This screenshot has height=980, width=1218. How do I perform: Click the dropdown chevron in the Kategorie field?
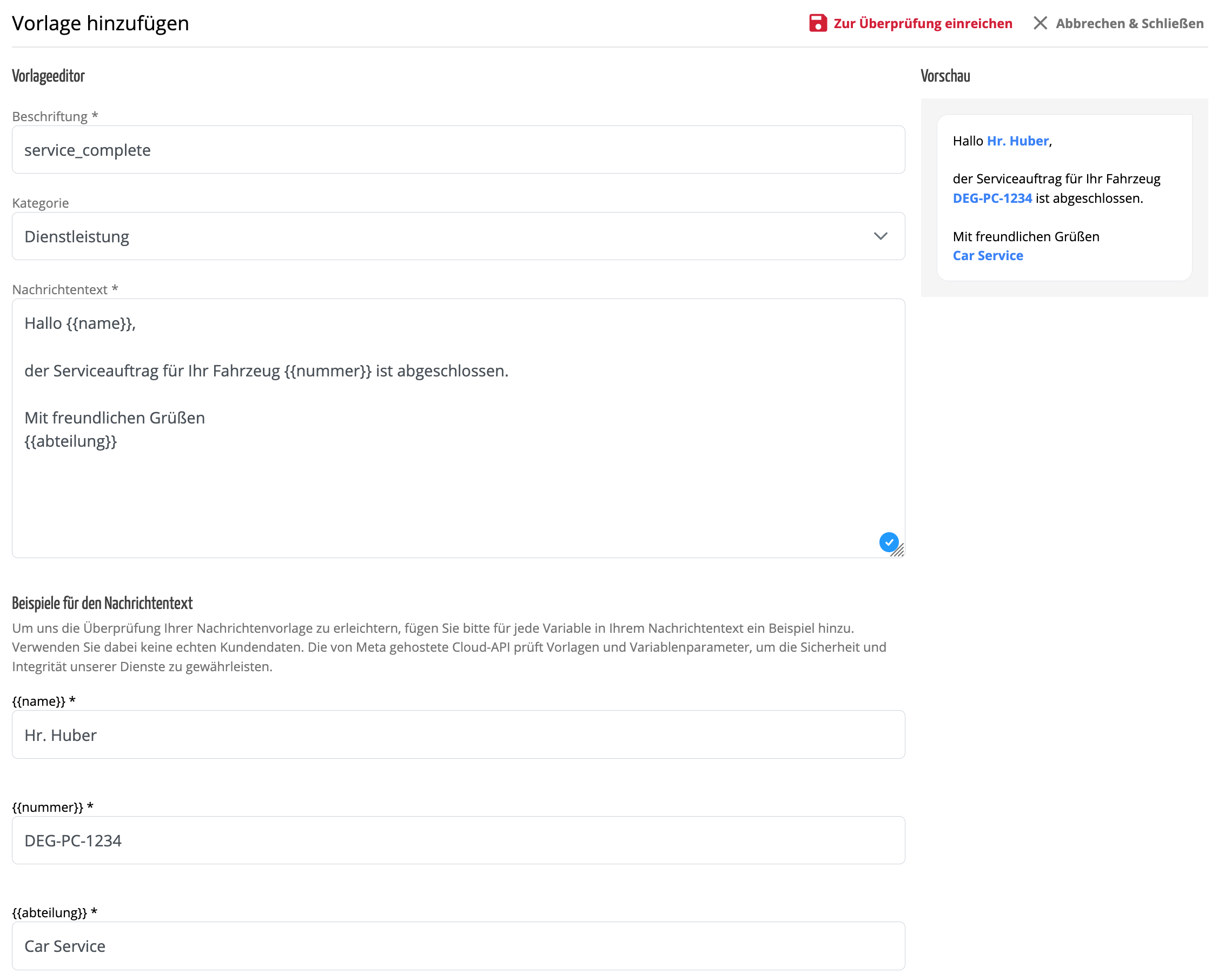[x=881, y=236]
